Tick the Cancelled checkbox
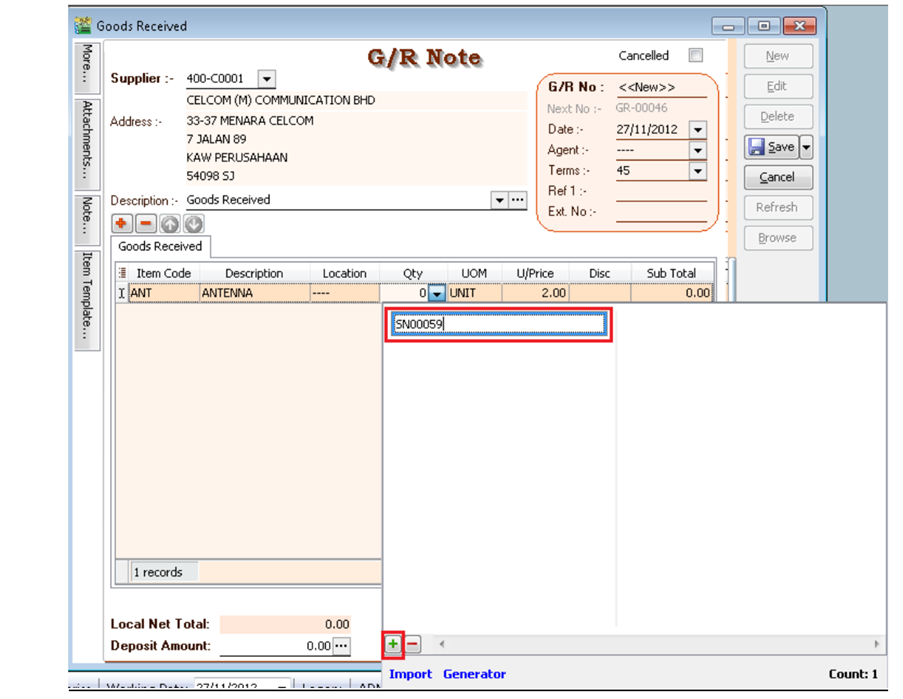Viewport: 903px width, 699px height. point(696,56)
